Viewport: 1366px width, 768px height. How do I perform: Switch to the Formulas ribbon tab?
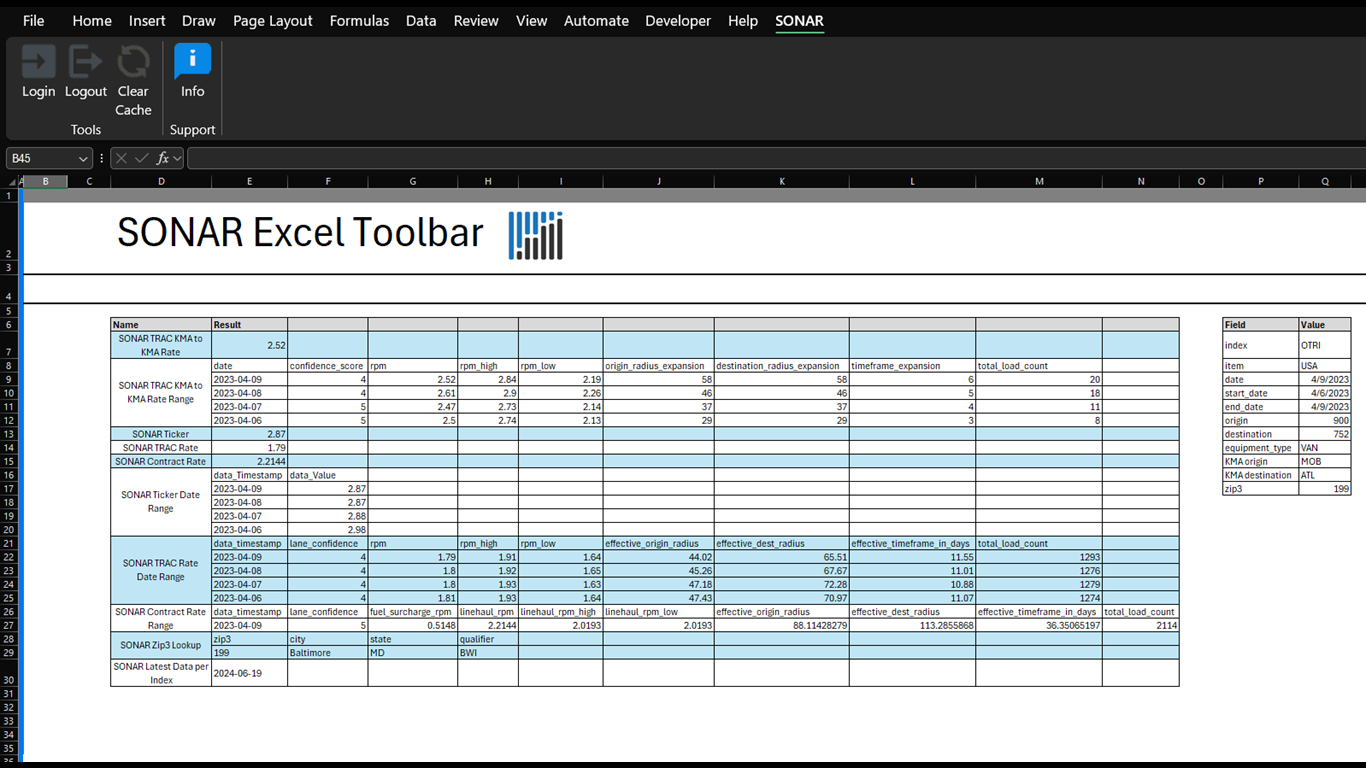[x=359, y=20]
